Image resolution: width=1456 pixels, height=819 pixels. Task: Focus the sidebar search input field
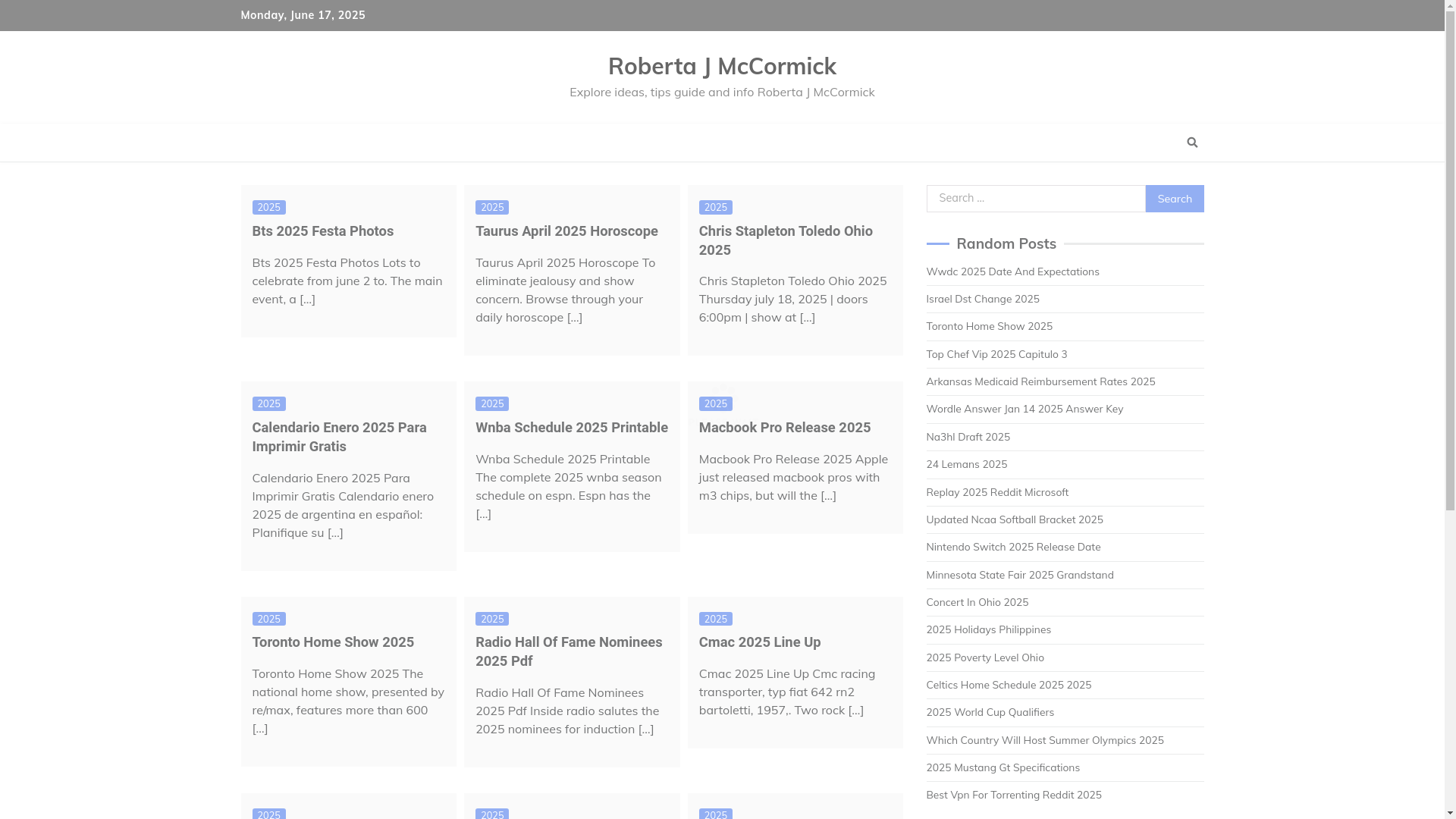click(x=1036, y=199)
